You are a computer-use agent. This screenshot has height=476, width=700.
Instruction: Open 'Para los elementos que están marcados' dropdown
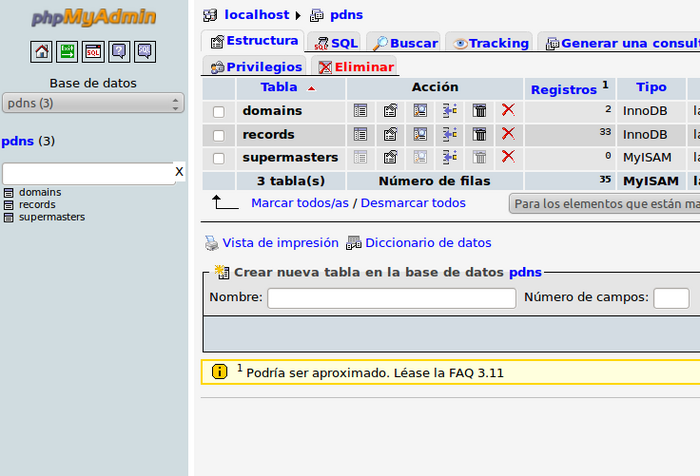[604, 204]
